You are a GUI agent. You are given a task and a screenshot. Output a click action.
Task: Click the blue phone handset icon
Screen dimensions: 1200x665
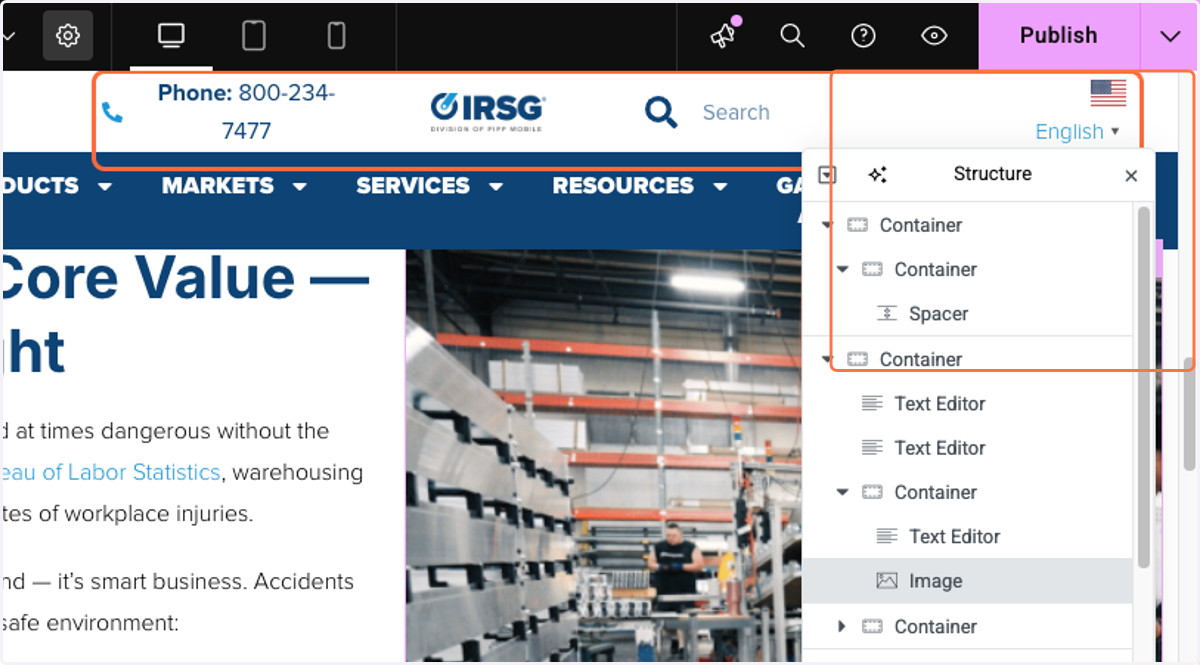click(112, 113)
